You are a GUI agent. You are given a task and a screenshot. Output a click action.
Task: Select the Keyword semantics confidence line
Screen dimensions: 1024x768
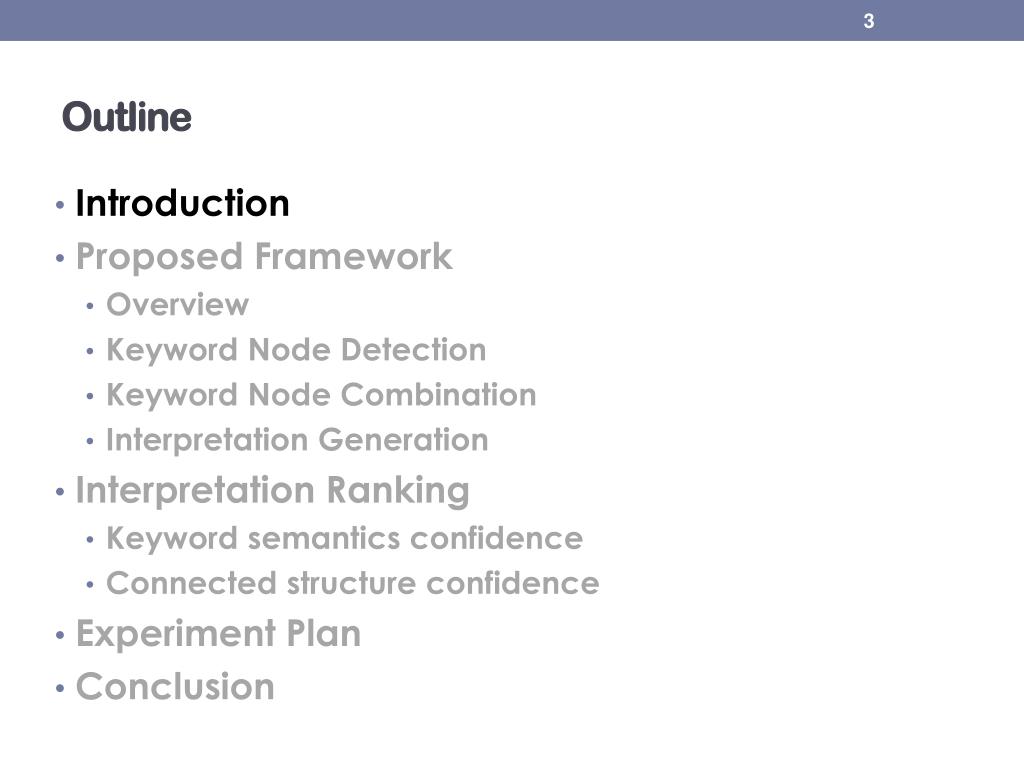pyautogui.click(x=345, y=539)
